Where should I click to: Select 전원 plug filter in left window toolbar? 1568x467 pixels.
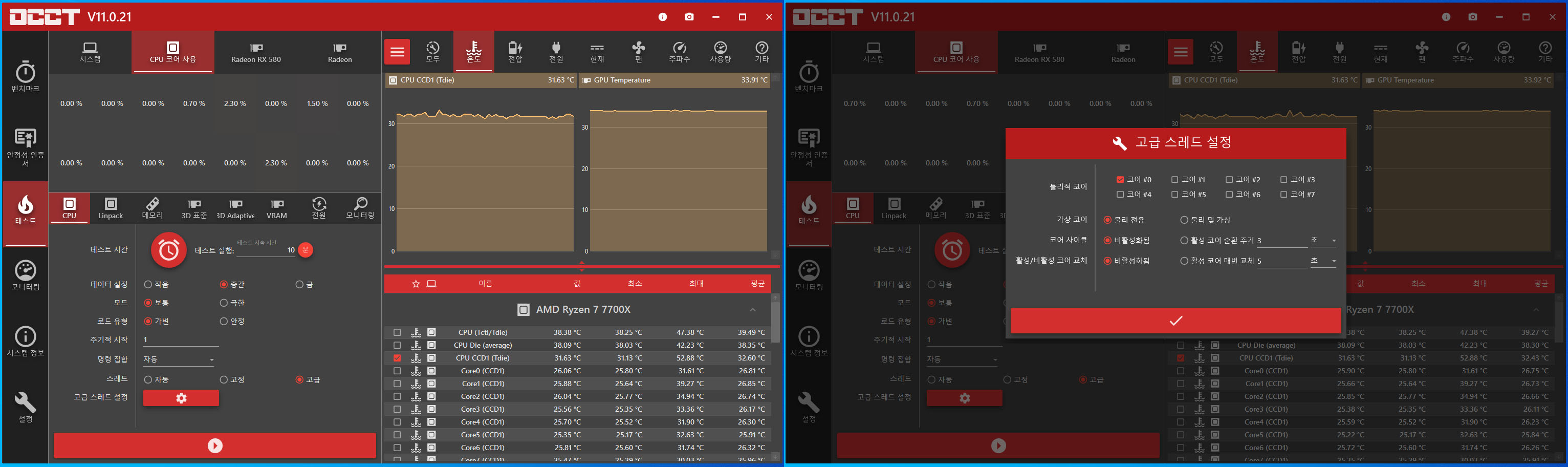coord(556,52)
